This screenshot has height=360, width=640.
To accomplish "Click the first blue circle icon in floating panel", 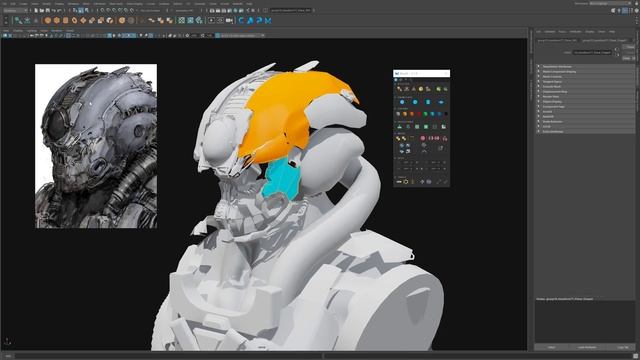I will [x=402, y=102].
